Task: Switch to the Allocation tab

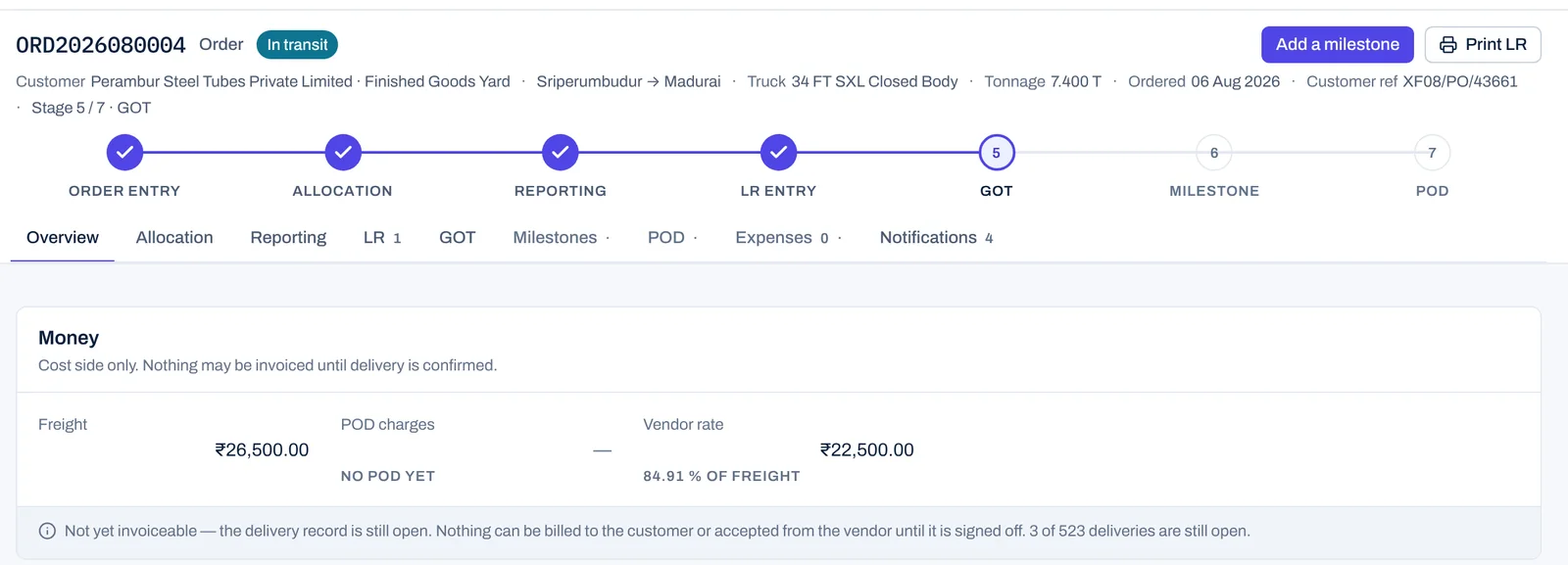Action: pos(174,238)
